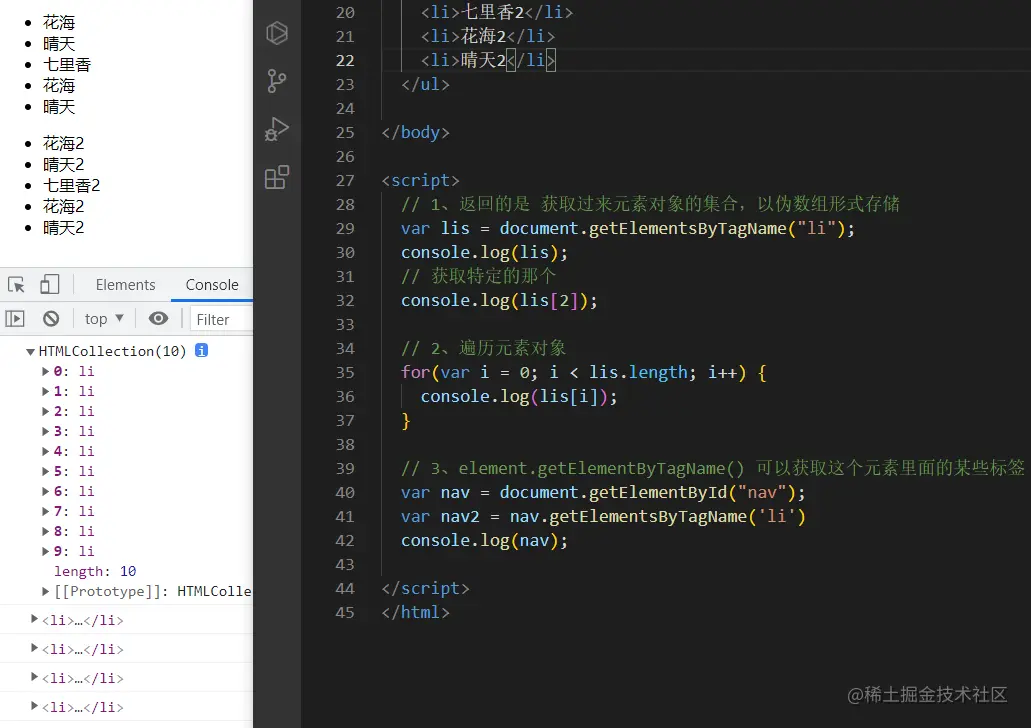Click line number 35 in the editor gutter
Image resolution: width=1031 pixels, height=728 pixels.
tap(345, 372)
